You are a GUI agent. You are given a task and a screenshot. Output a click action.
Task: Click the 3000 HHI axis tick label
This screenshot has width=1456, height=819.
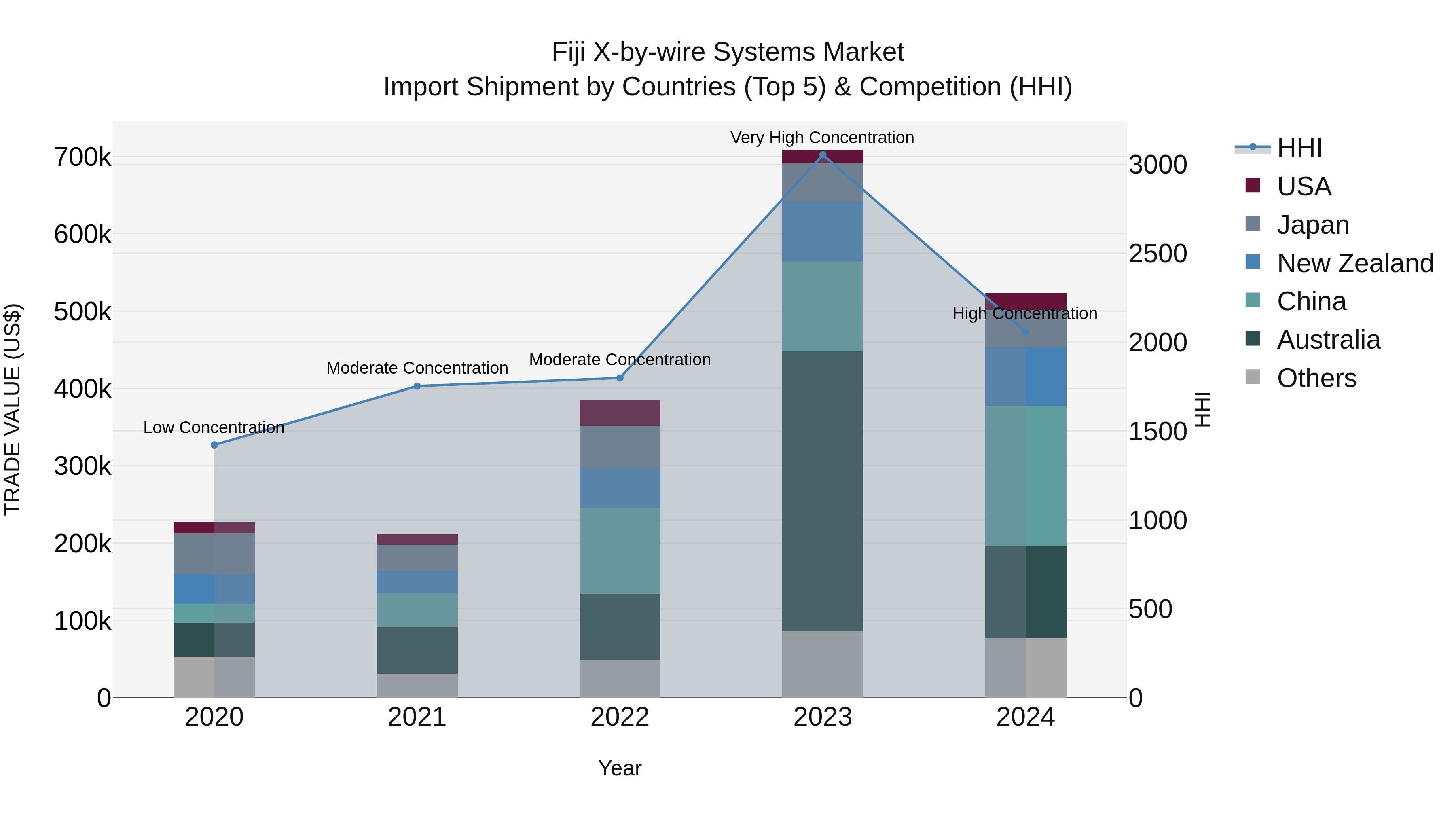pos(1158,165)
